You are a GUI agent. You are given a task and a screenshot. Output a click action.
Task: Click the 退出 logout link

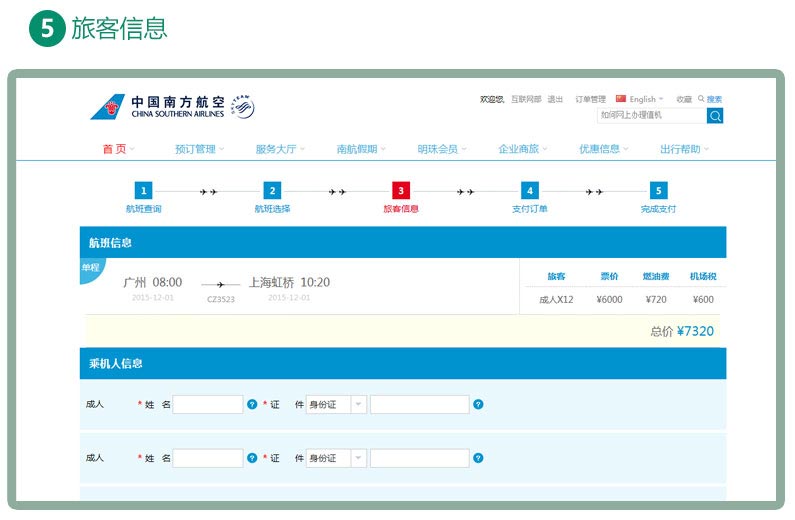coord(555,99)
